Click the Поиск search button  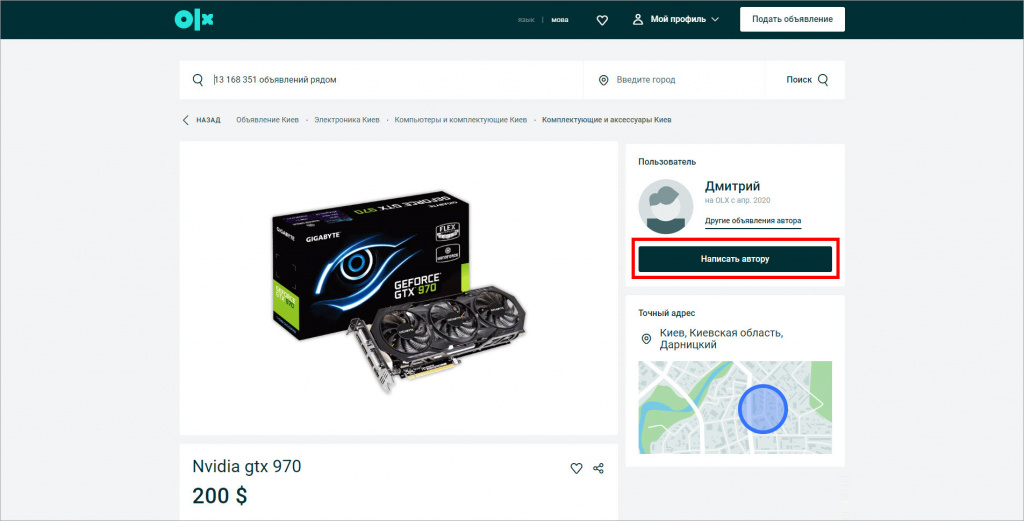[807, 80]
